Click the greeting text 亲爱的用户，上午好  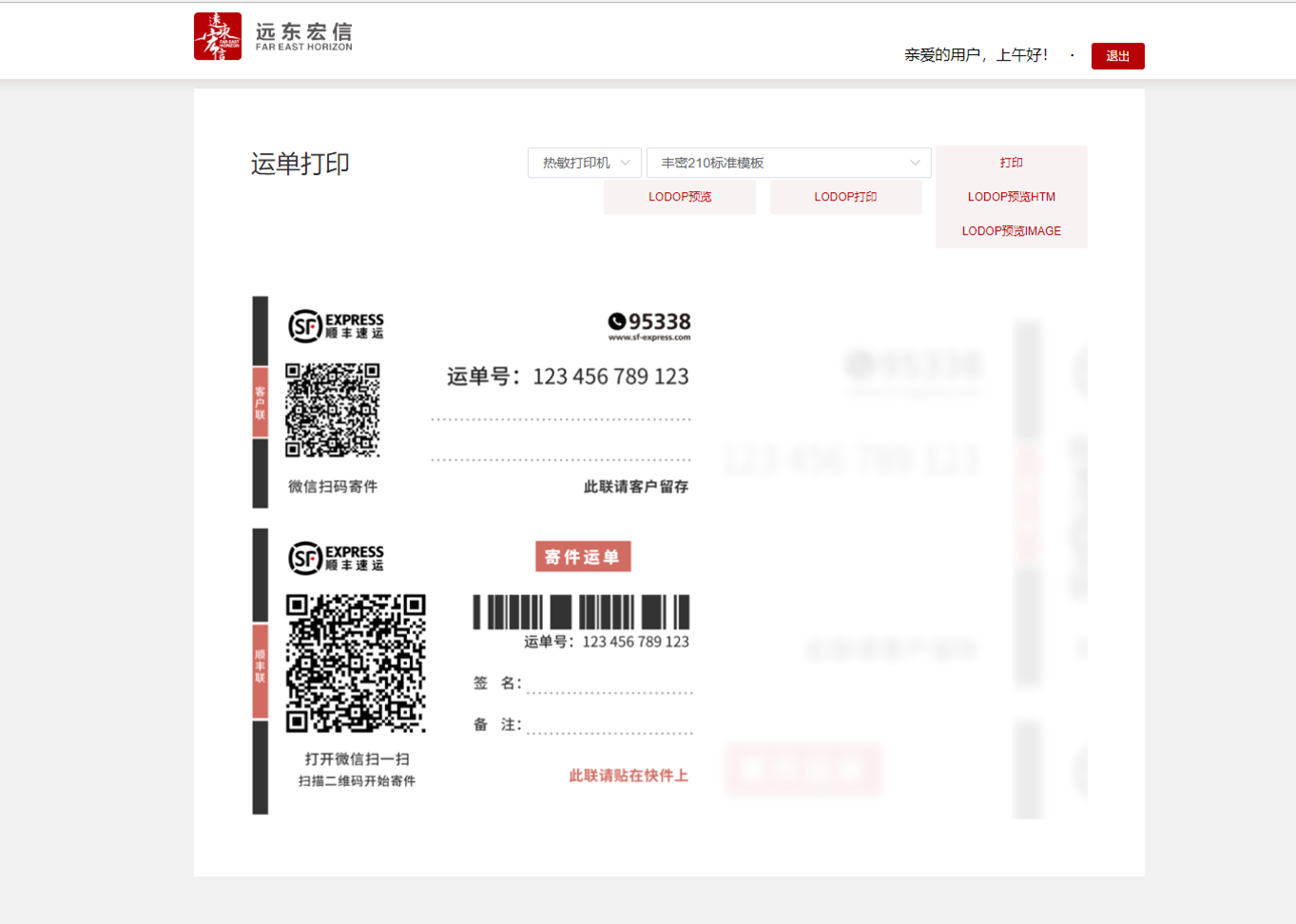[x=976, y=55]
